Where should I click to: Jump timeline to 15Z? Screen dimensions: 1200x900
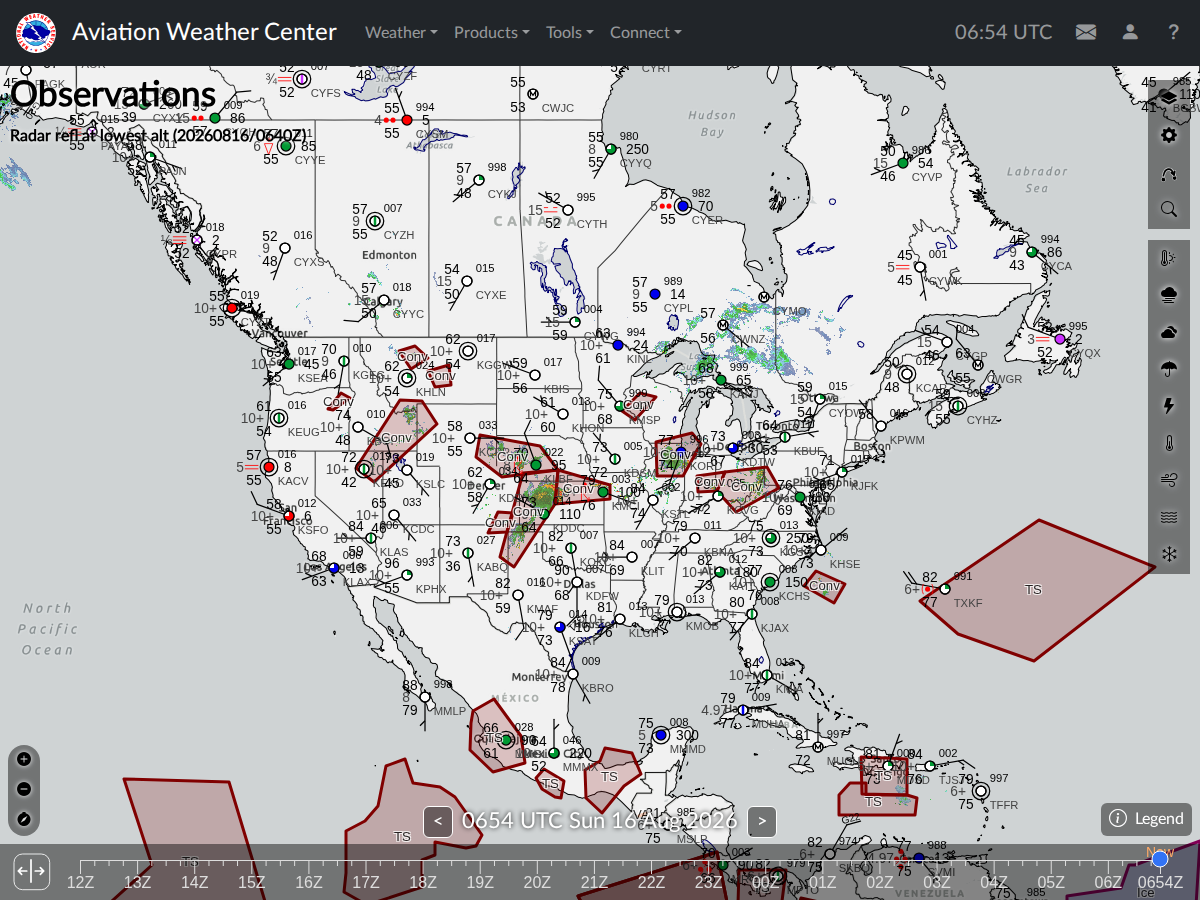pyautogui.click(x=251, y=881)
